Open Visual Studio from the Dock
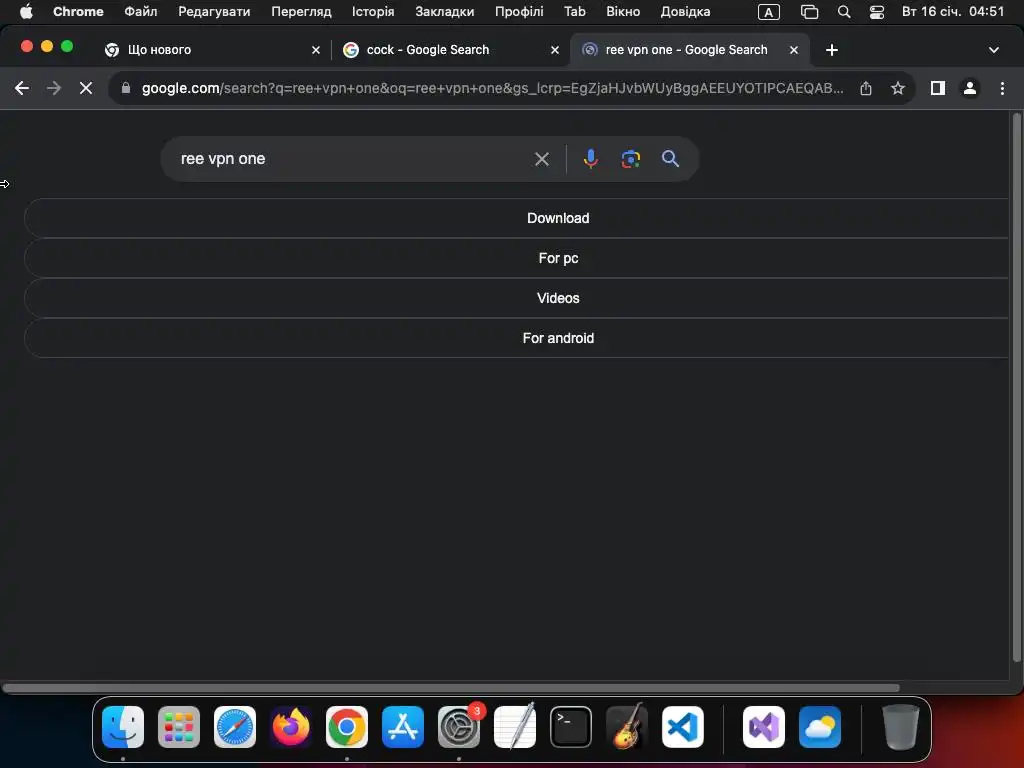Image resolution: width=1024 pixels, height=768 pixels. [764, 727]
